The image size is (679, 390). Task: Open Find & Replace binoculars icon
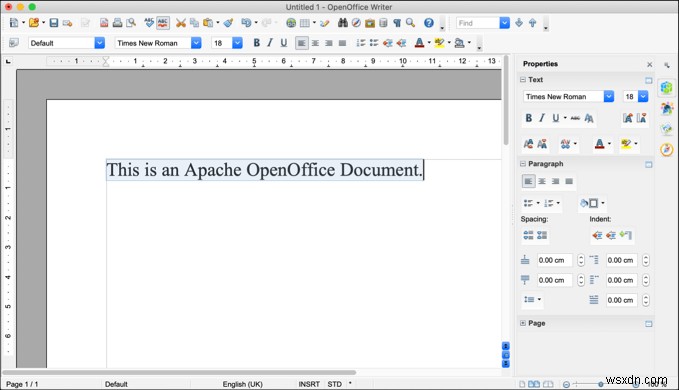(343, 23)
